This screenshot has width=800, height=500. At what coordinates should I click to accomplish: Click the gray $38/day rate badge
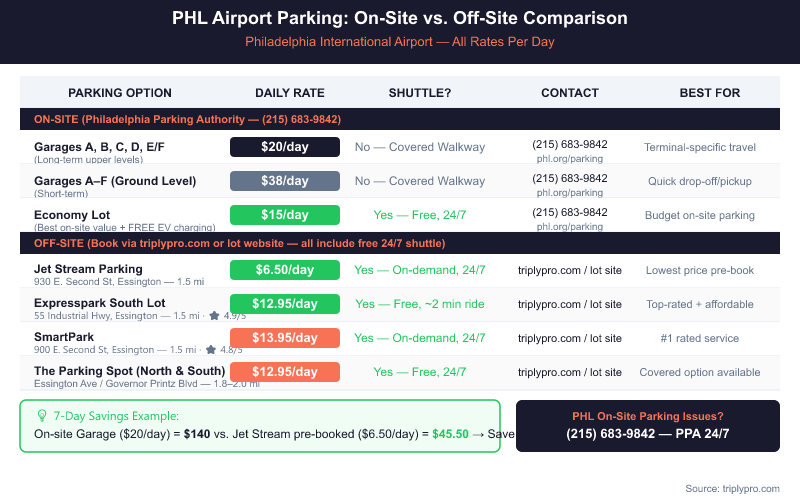[285, 181]
